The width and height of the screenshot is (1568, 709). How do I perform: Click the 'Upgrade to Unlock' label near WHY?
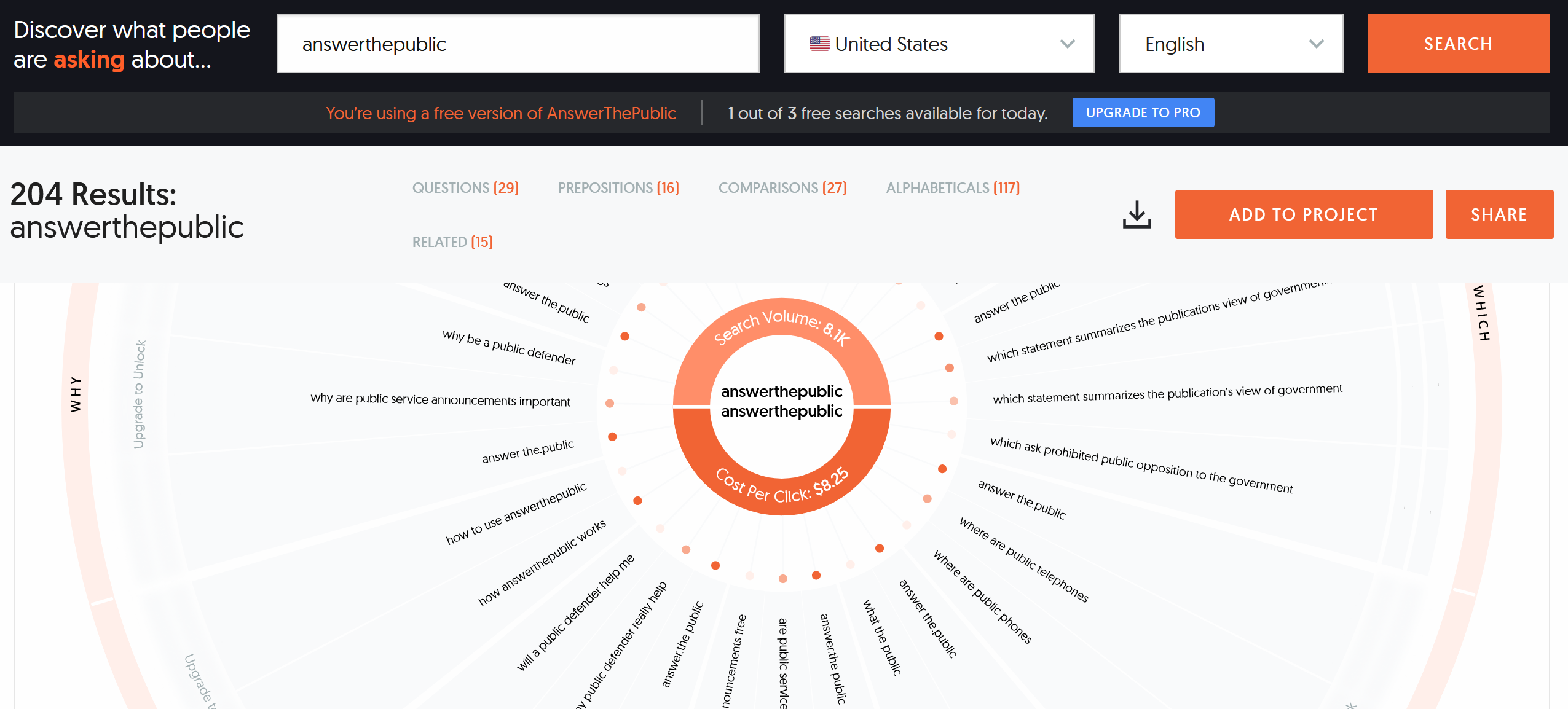(x=140, y=394)
